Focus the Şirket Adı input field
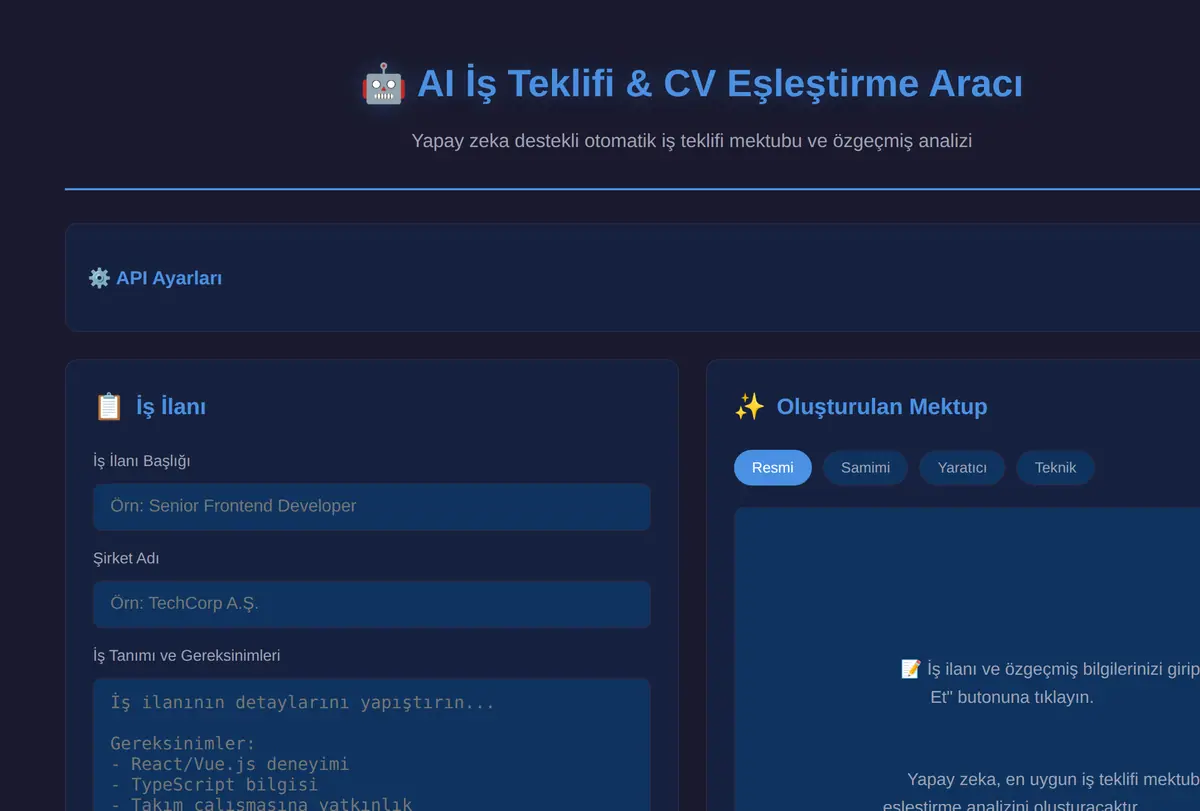 [x=372, y=604]
